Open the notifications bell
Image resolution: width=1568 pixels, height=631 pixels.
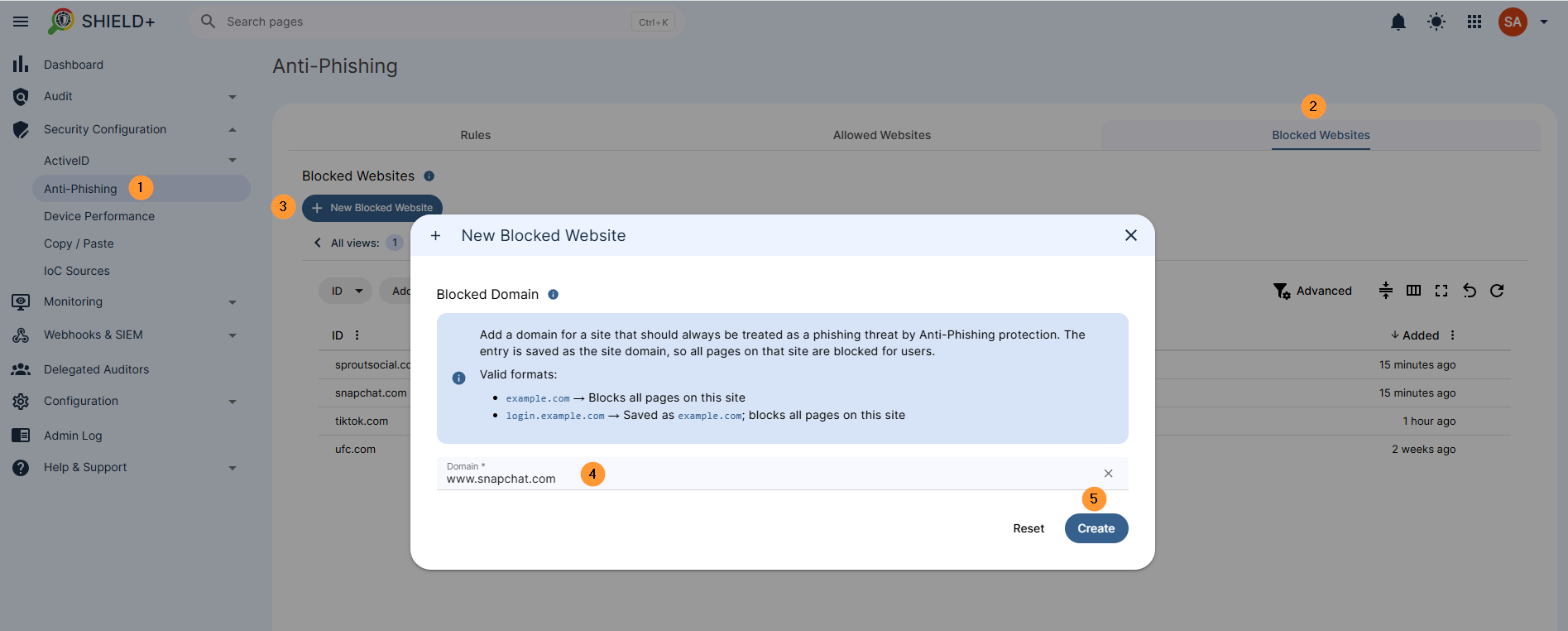point(1398,22)
